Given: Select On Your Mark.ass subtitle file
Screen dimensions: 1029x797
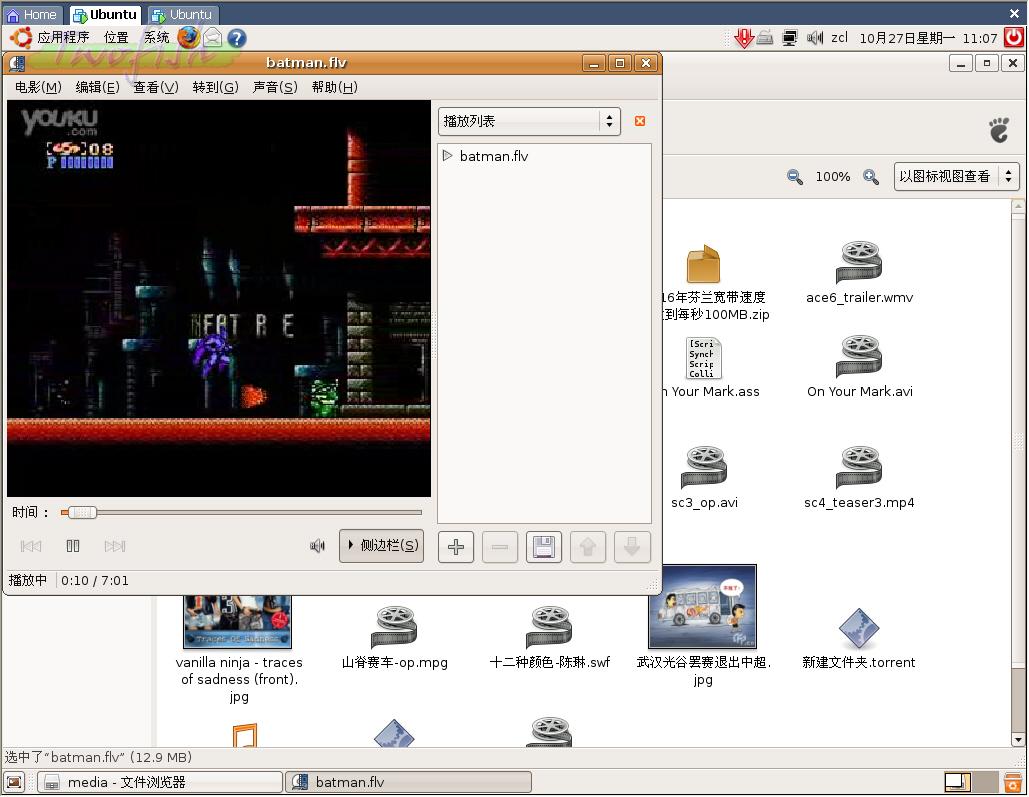Looking at the screenshot, I should coord(704,358).
